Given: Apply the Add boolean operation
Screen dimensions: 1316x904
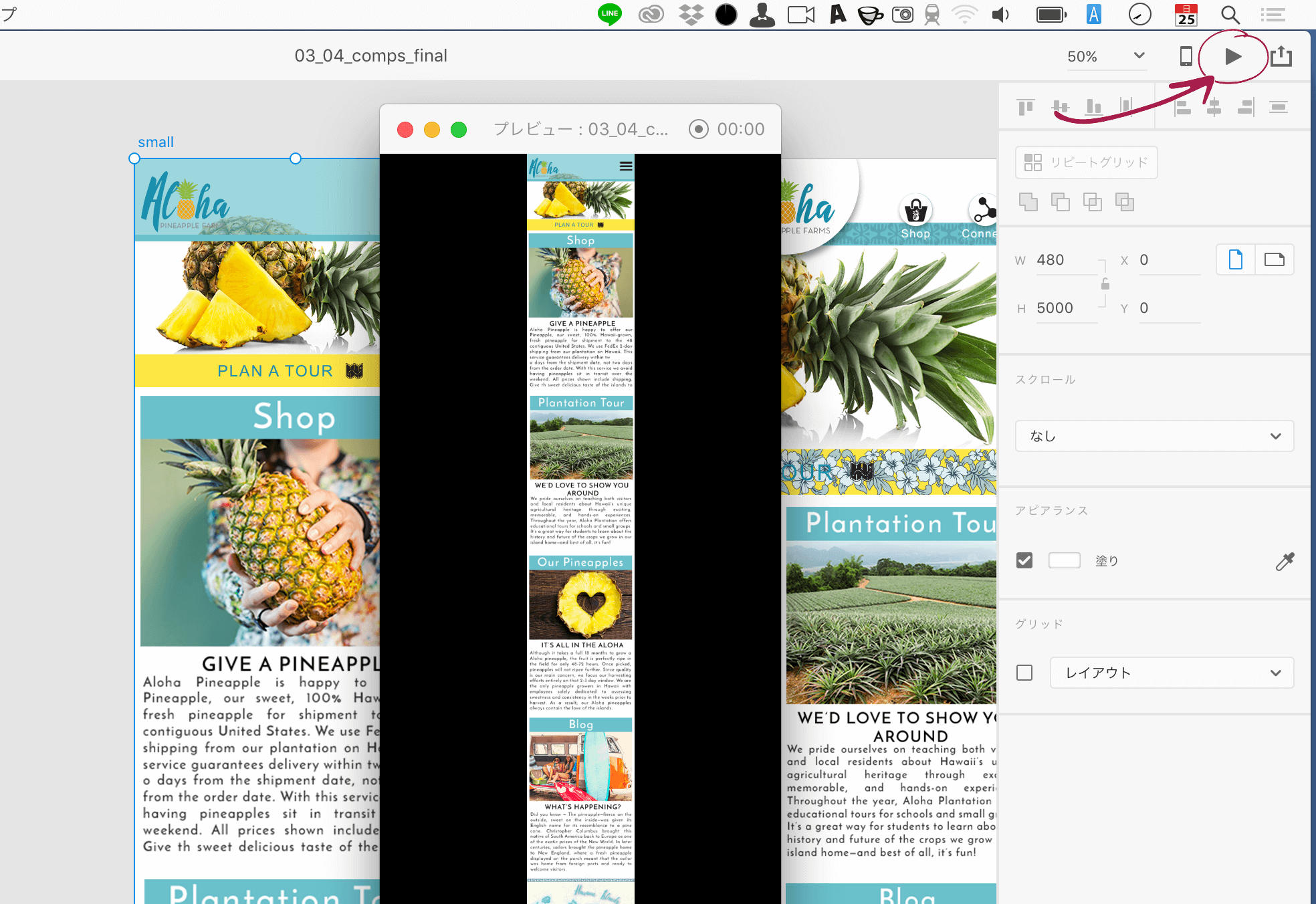Looking at the screenshot, I should pos(1028,202).
